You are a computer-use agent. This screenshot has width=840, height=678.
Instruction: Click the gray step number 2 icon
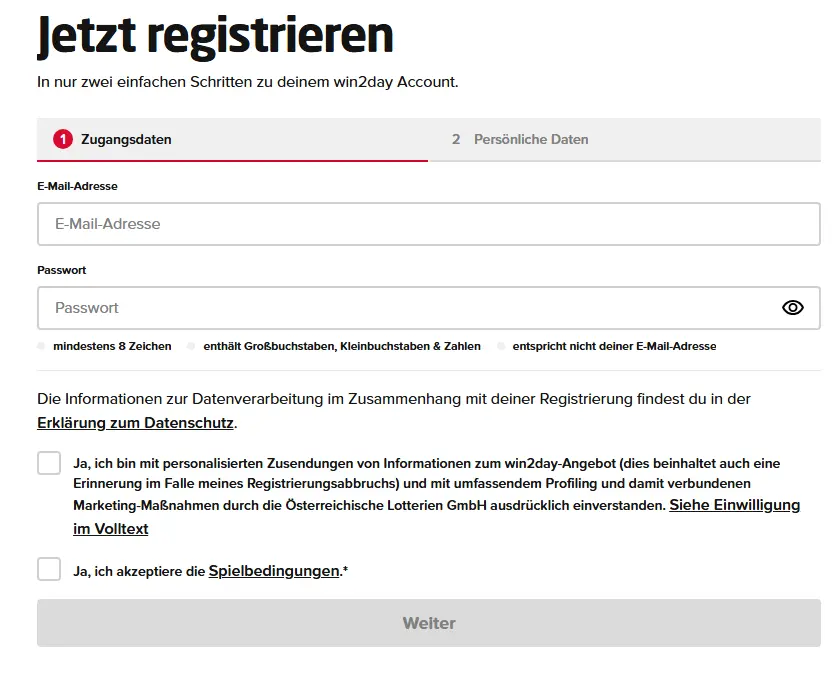coord(458,139)
